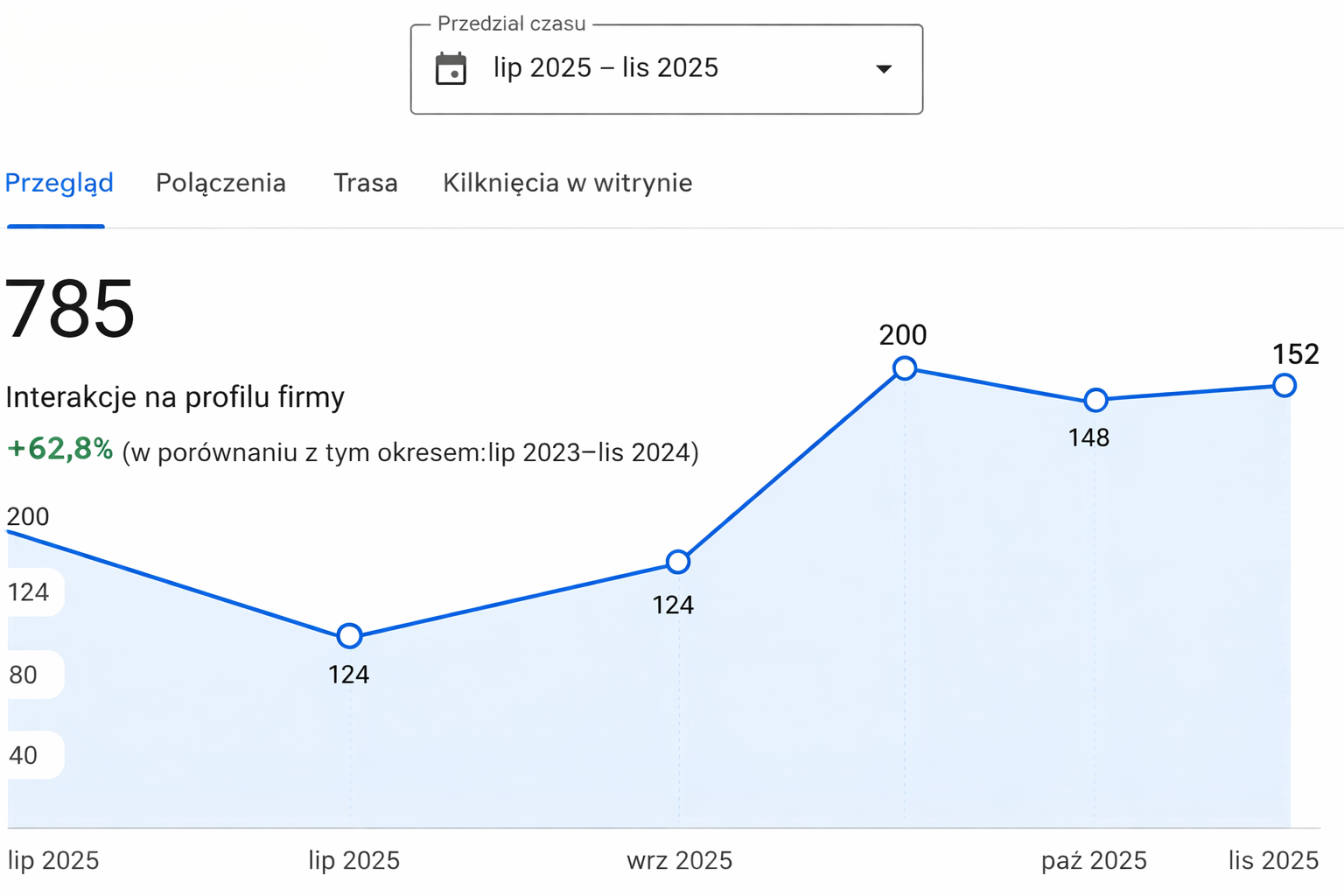This screenshot has height=896, width=1344.
Task: Click the 40 y-axis label
Action: 24,755
